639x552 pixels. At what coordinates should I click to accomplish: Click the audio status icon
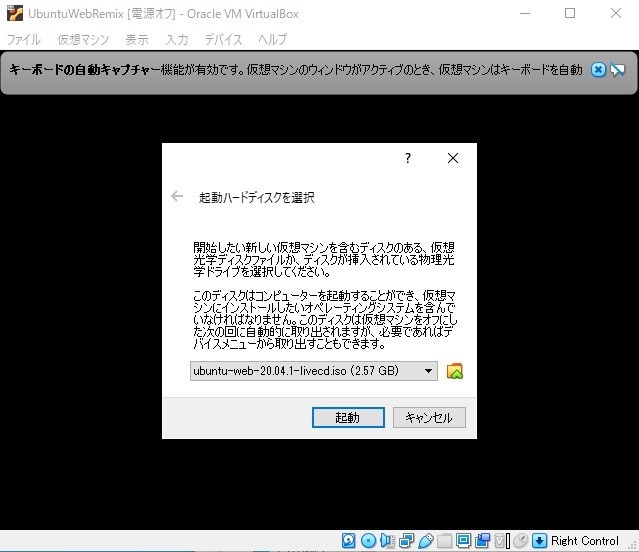(387, 541)
